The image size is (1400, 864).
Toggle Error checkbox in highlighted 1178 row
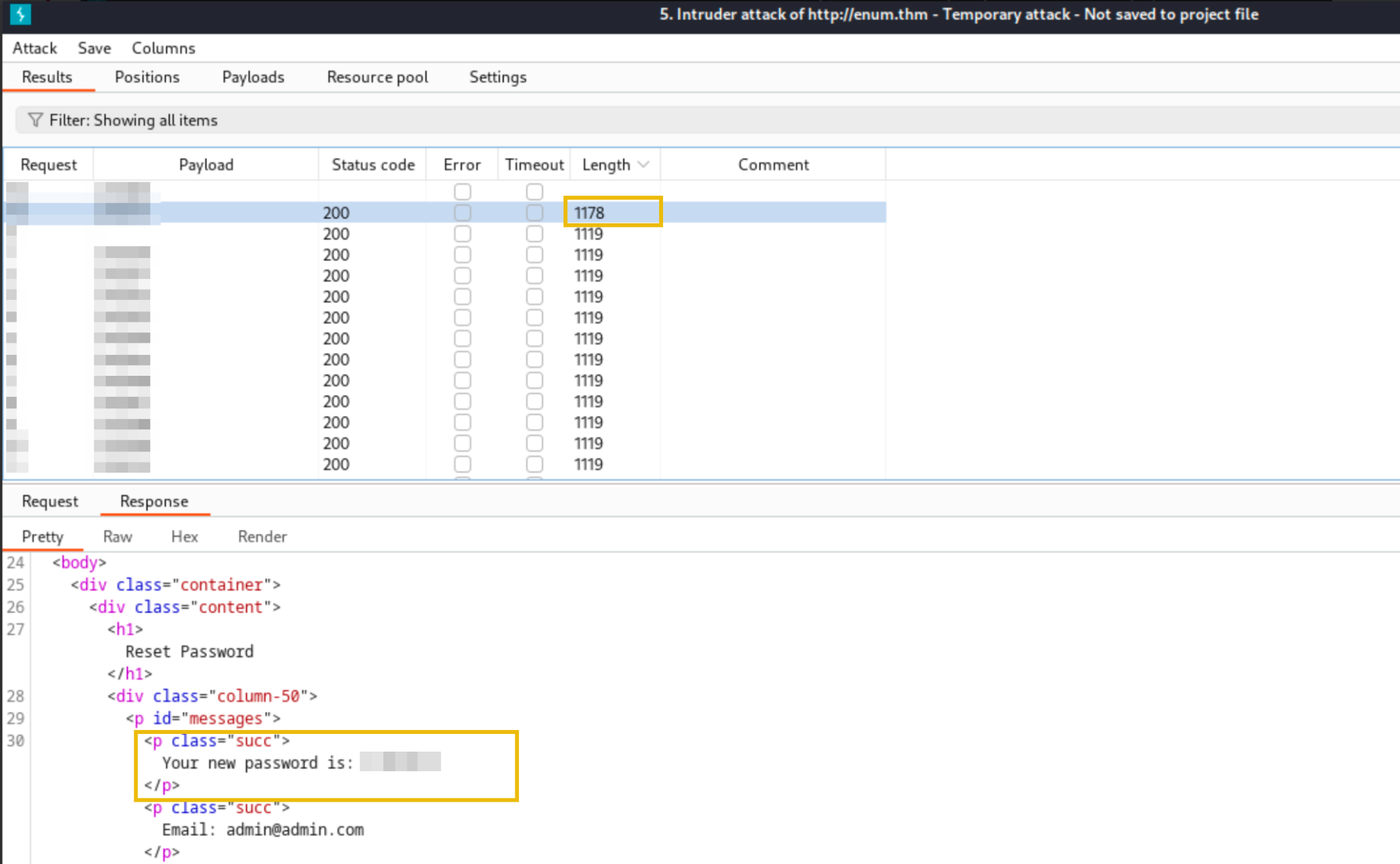(463, 213)
